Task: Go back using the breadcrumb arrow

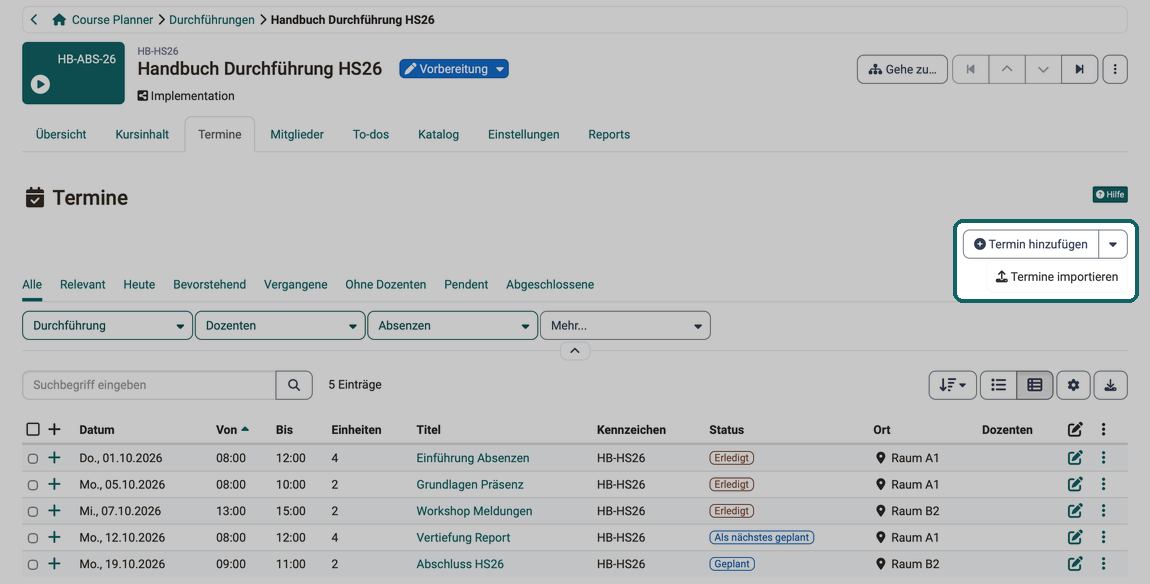Action: [x=34, y=20]
